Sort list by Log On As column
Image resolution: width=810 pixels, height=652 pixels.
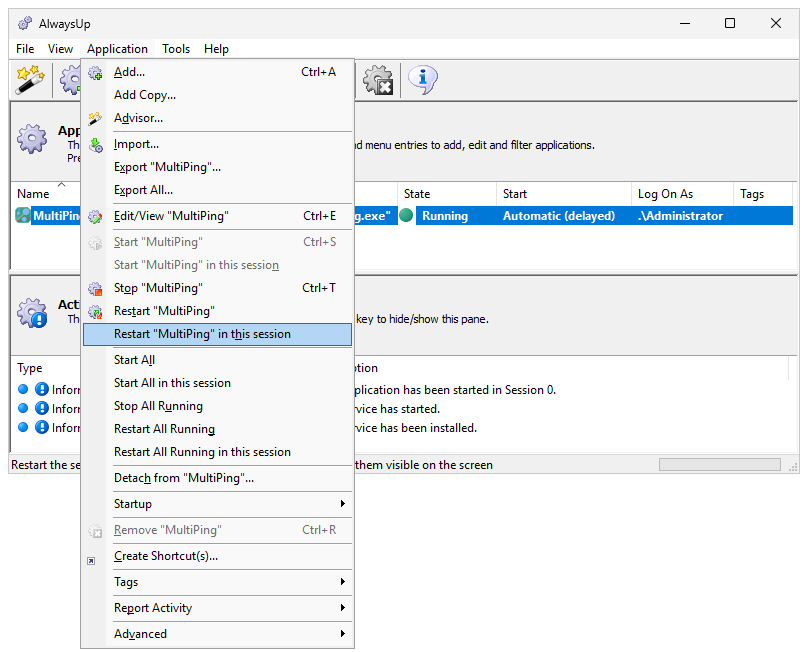682,194
